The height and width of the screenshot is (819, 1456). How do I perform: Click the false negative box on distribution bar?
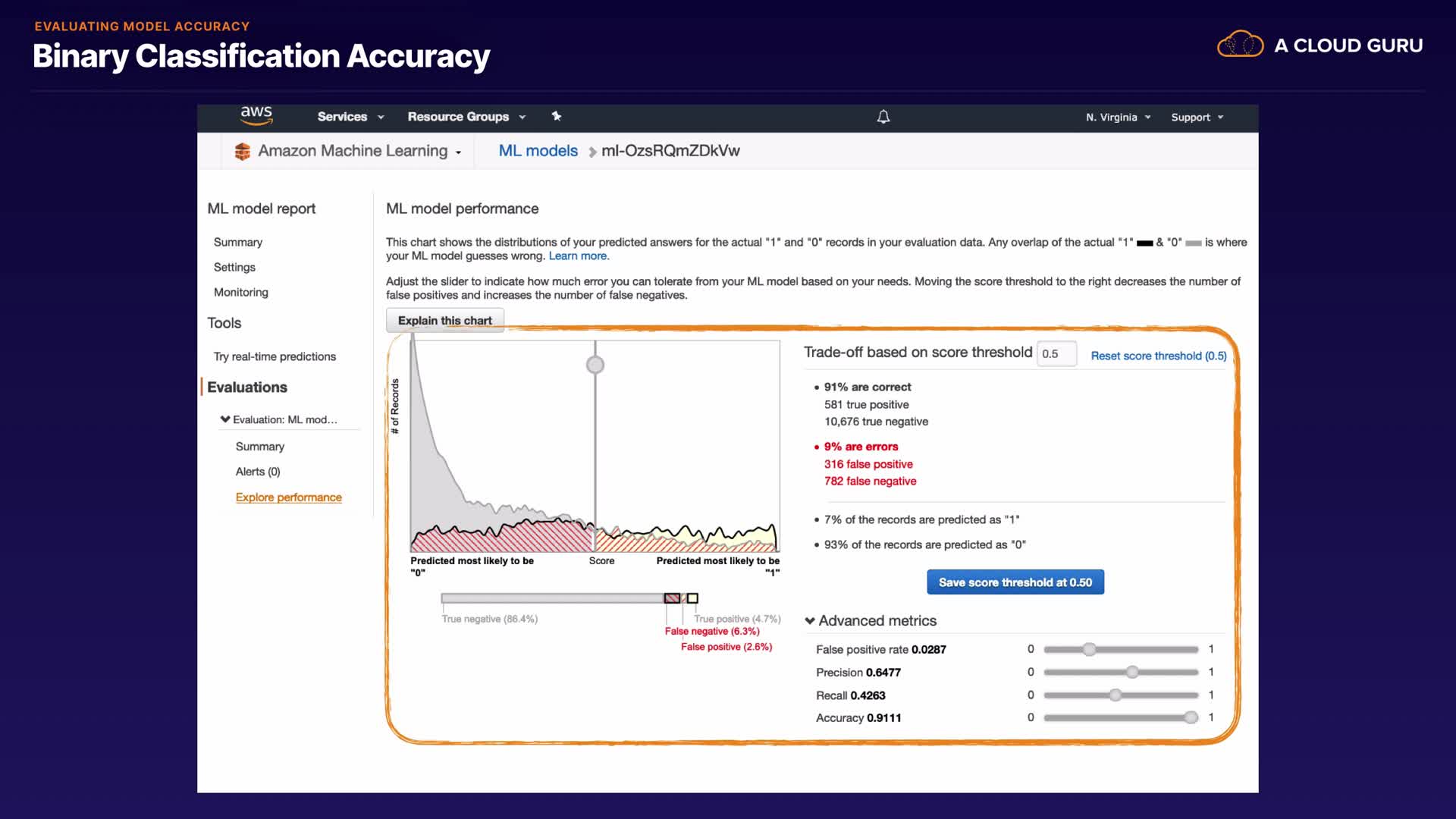point(672,598)
